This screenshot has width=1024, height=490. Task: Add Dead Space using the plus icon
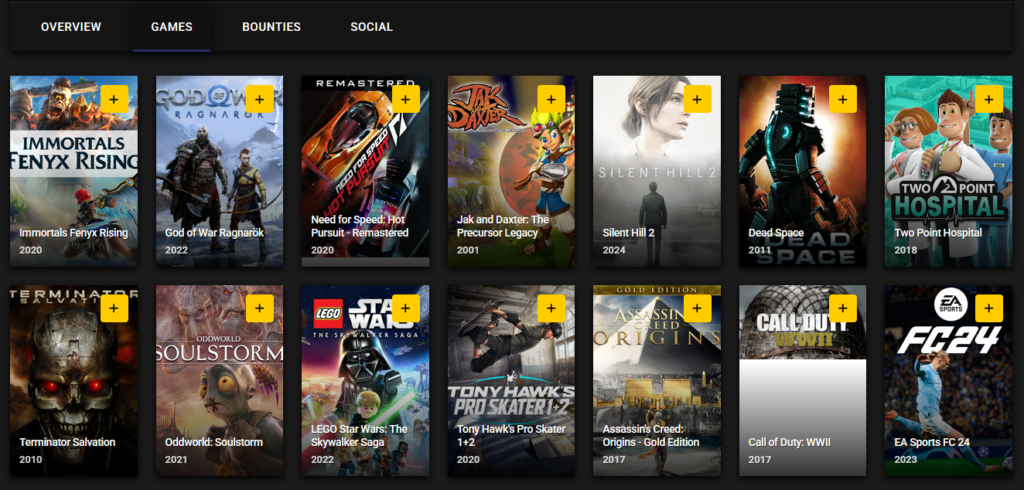(x=842, y=99)
